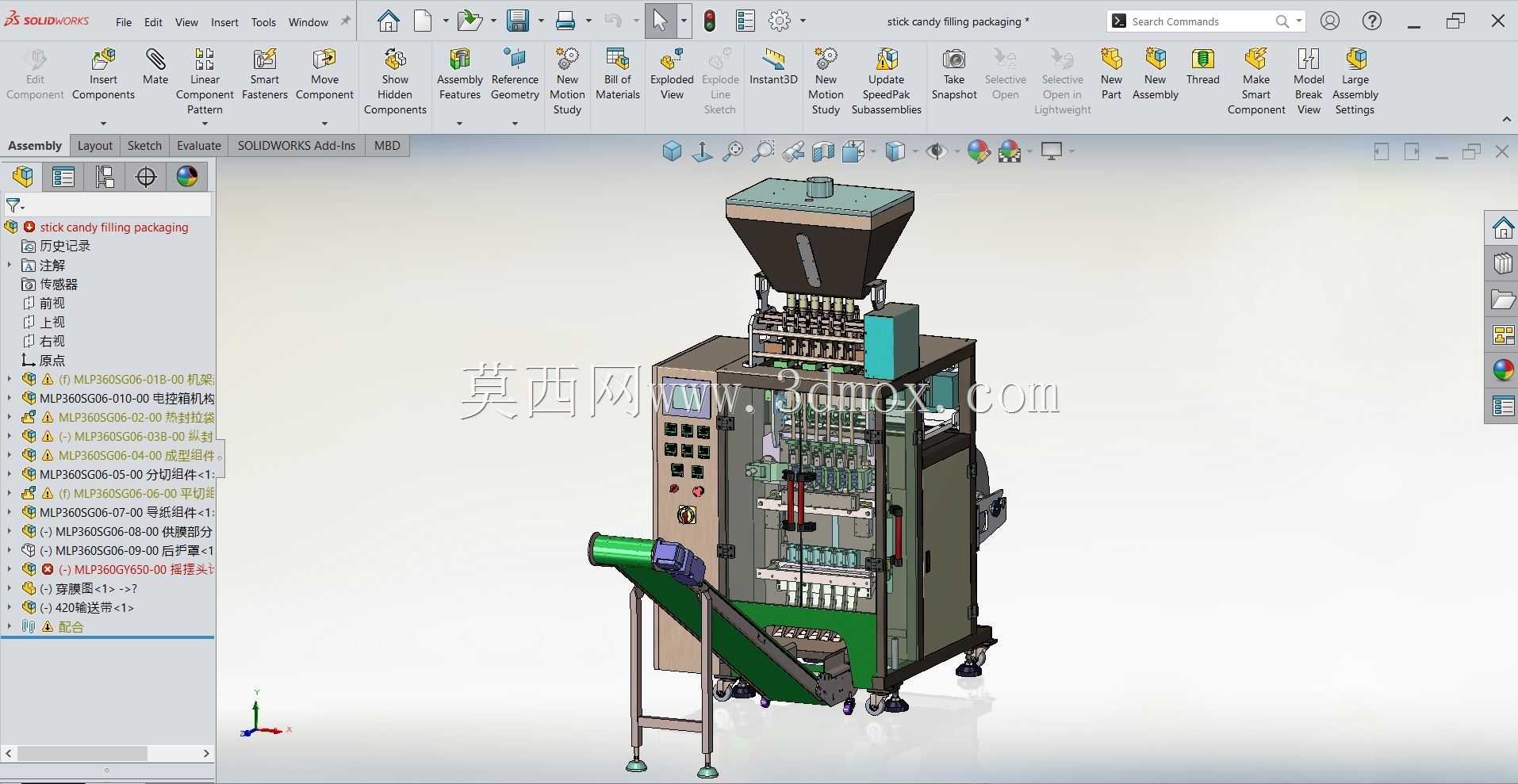Viewport: 1518px width, 784px height.
Task: Click the Rebuild traffic light icon
Action: point(710,21)
